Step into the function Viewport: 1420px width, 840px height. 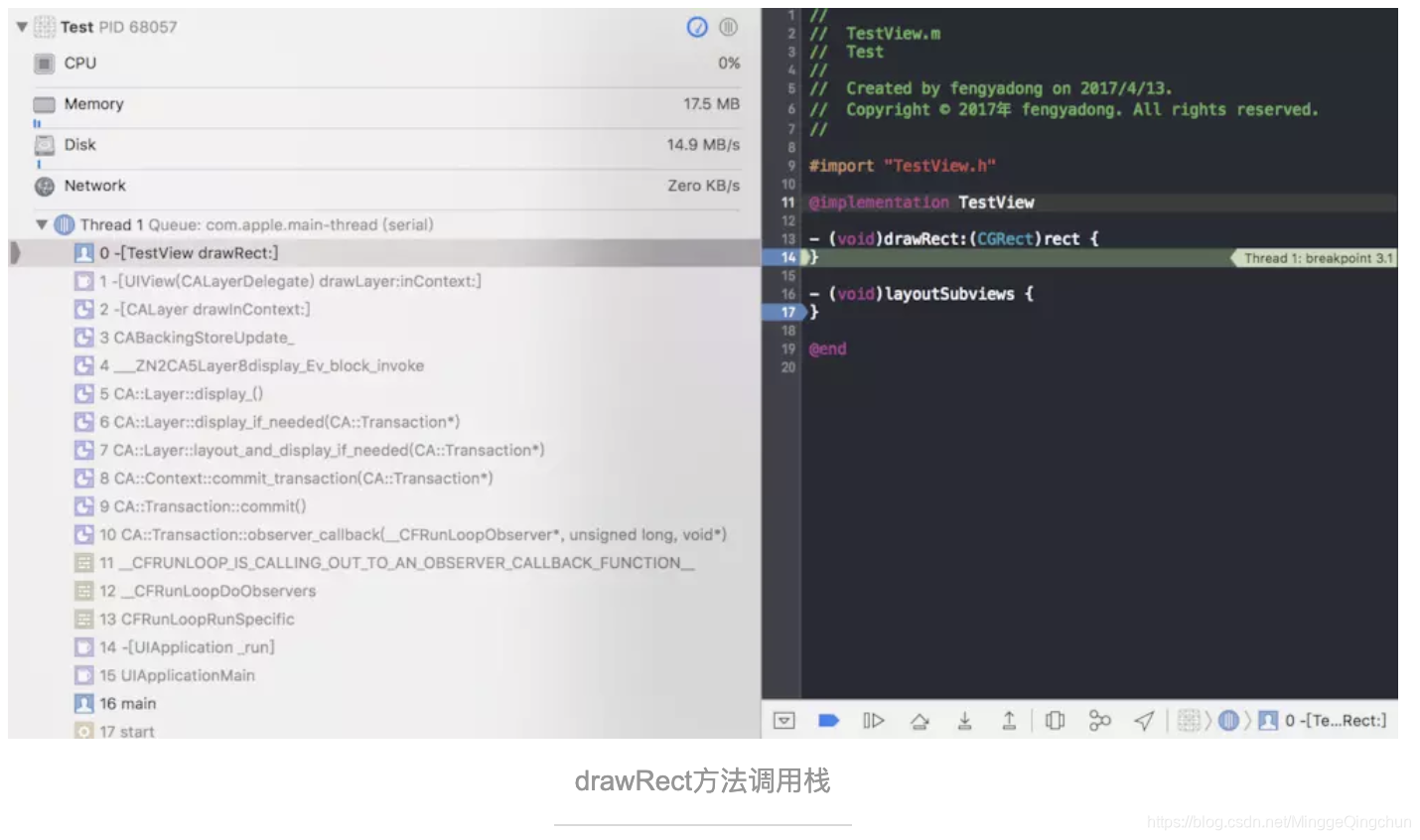[x=964, y=721]
